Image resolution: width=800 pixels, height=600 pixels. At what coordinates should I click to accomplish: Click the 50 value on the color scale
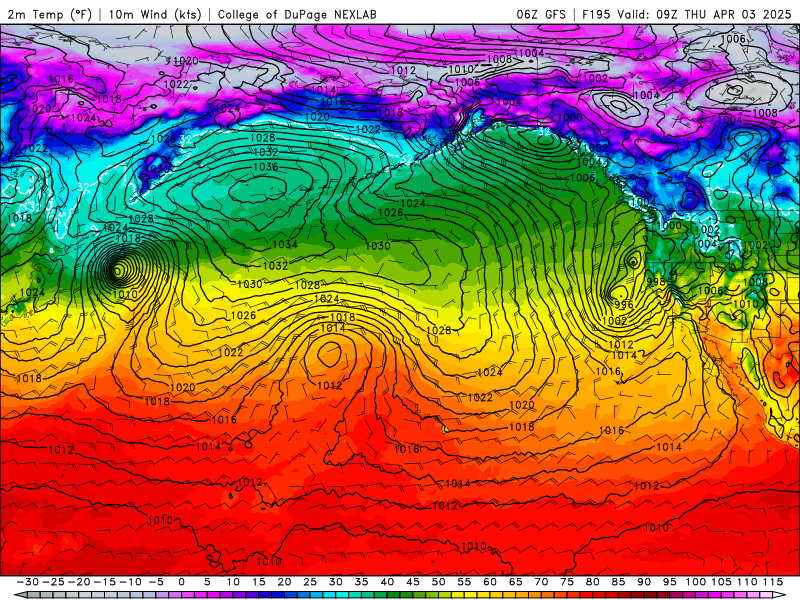[x=438, y=582]
